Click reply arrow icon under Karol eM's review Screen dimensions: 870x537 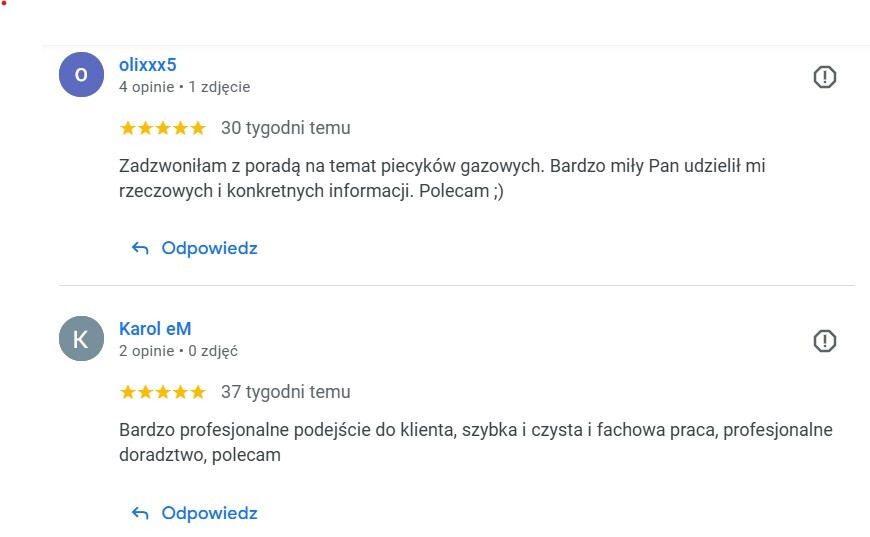coord(140,513)
